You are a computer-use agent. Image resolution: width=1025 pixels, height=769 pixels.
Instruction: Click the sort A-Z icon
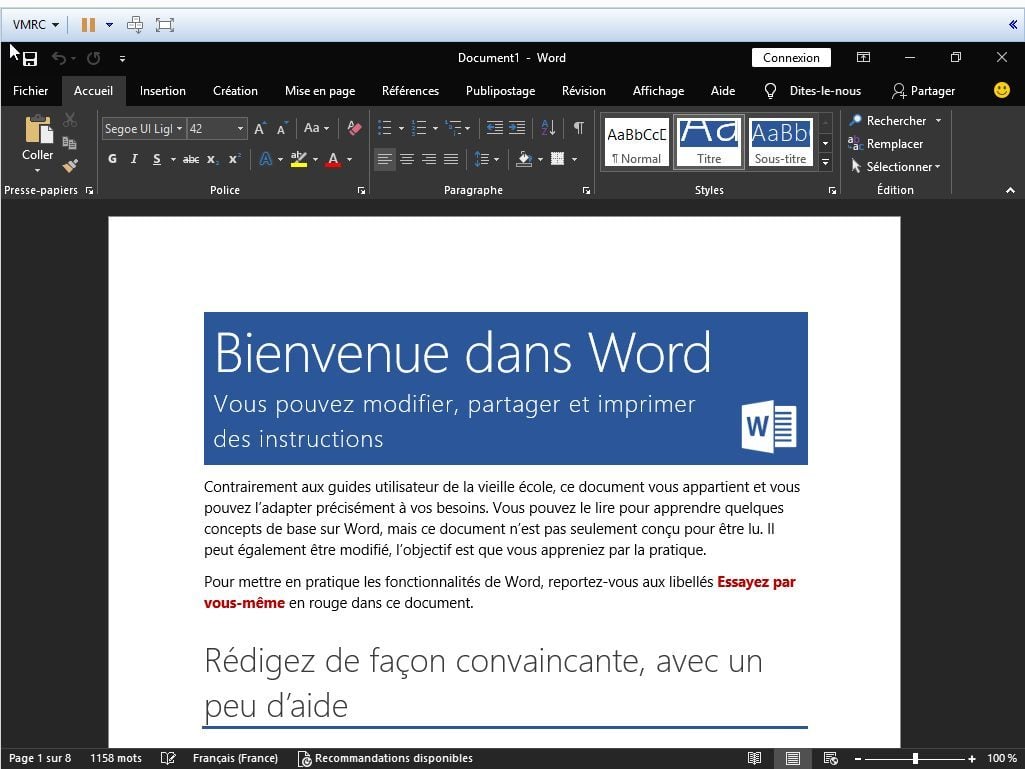(548, 128)
